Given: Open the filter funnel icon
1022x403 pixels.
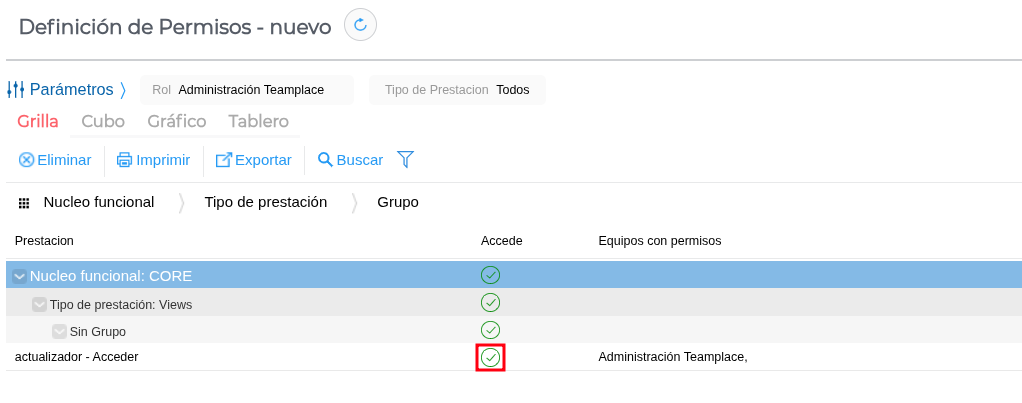Looking at the screenshot, I should [x=405, y=159].
